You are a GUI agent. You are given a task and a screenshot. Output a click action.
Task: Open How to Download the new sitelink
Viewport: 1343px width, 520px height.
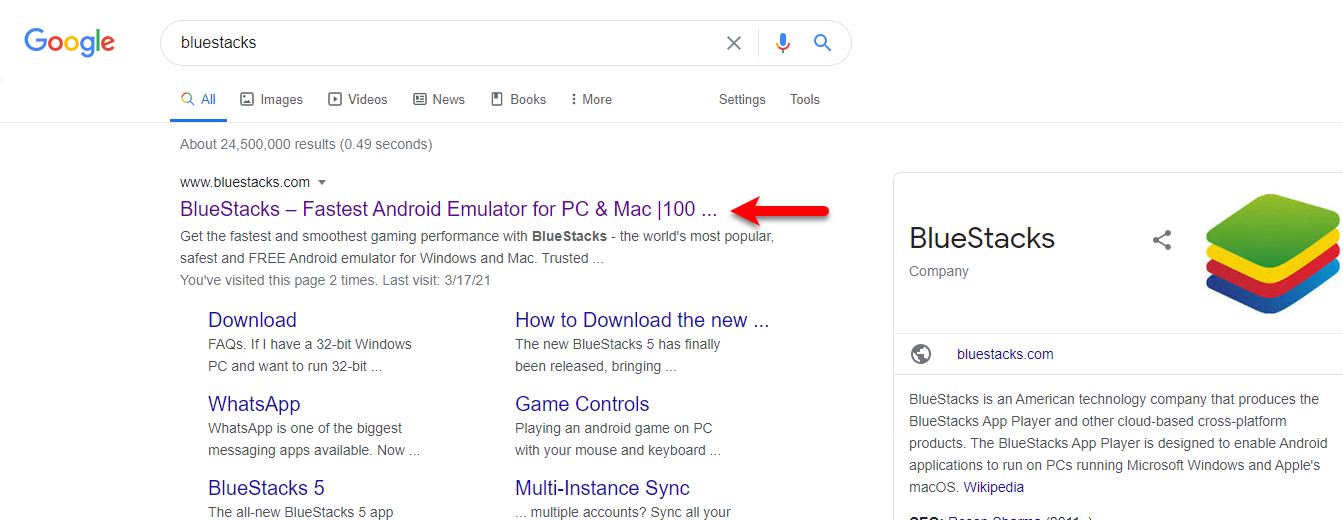pos(642,320)
